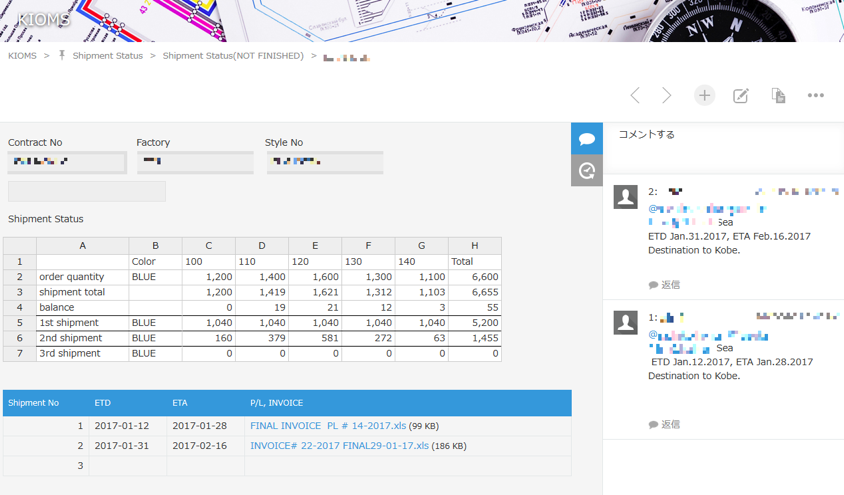Open avatar of comment 2 author
The image size is (844, 495).
(625, 197)
